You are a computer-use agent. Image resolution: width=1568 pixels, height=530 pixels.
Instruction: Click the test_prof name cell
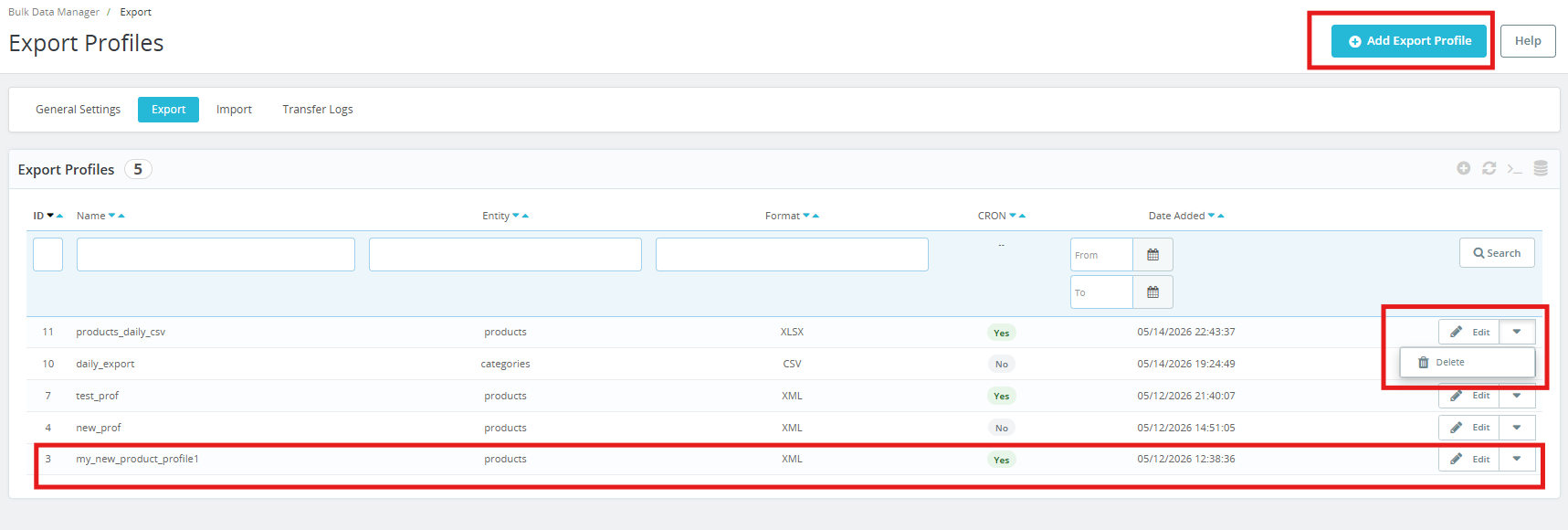[97, 396]
